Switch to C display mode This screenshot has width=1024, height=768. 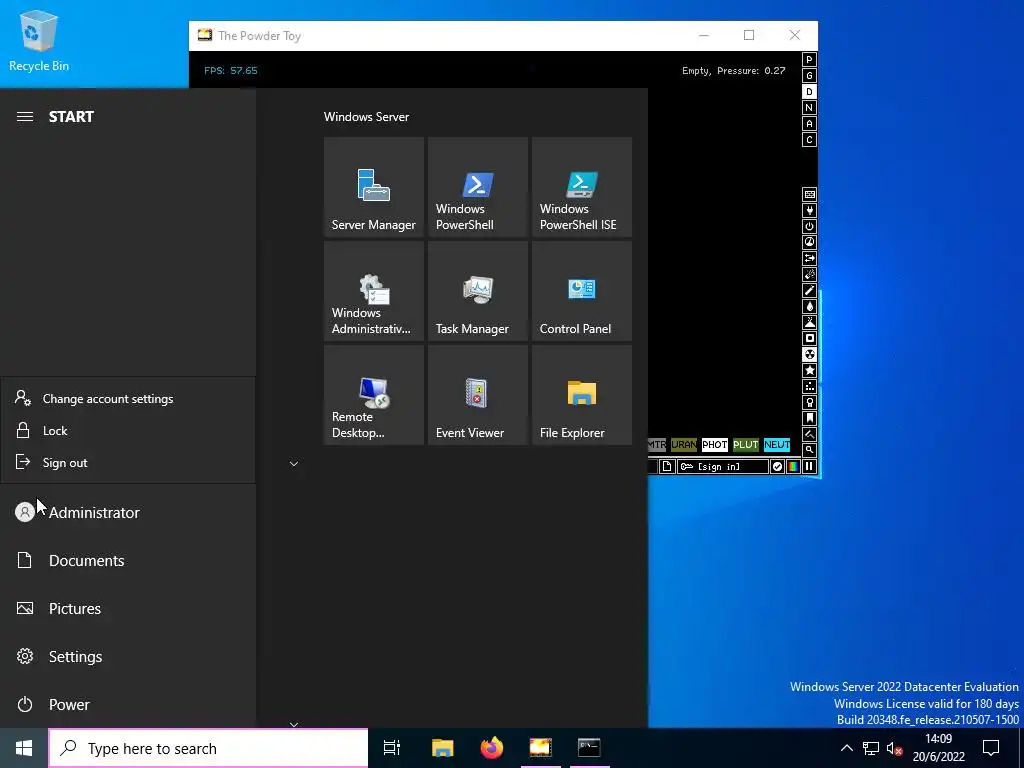pos(809,140)
